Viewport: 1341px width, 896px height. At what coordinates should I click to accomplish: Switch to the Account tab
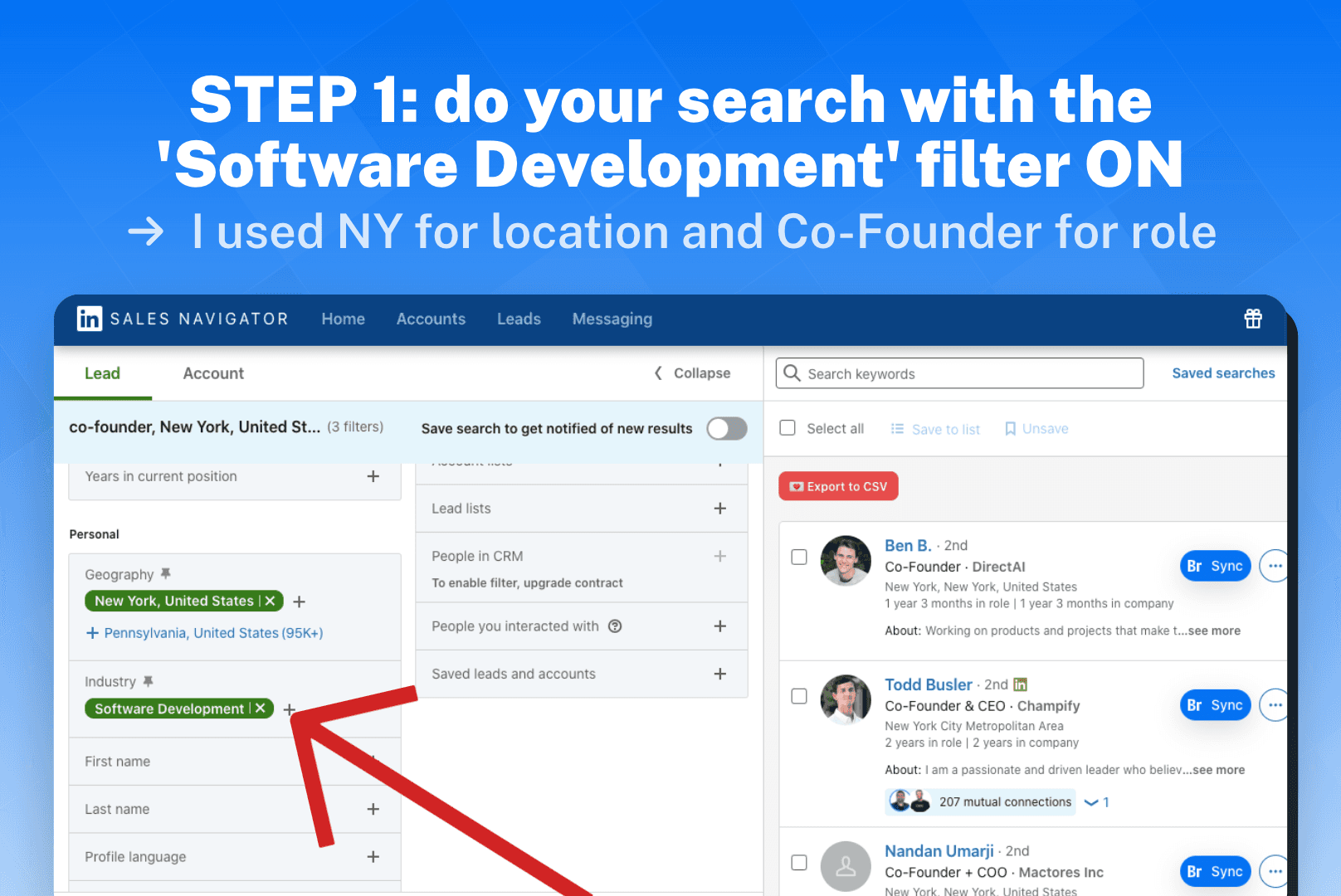click(x=213, y=373)
